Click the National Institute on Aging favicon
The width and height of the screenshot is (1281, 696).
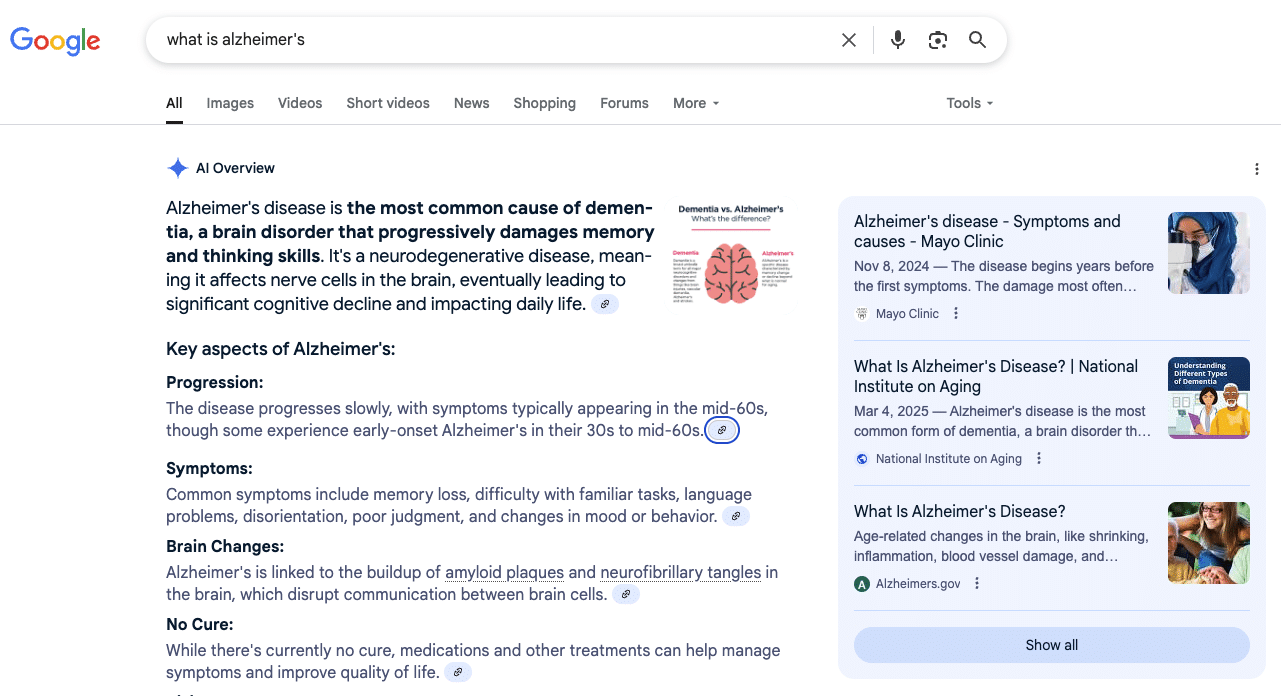tap(862, 459)
